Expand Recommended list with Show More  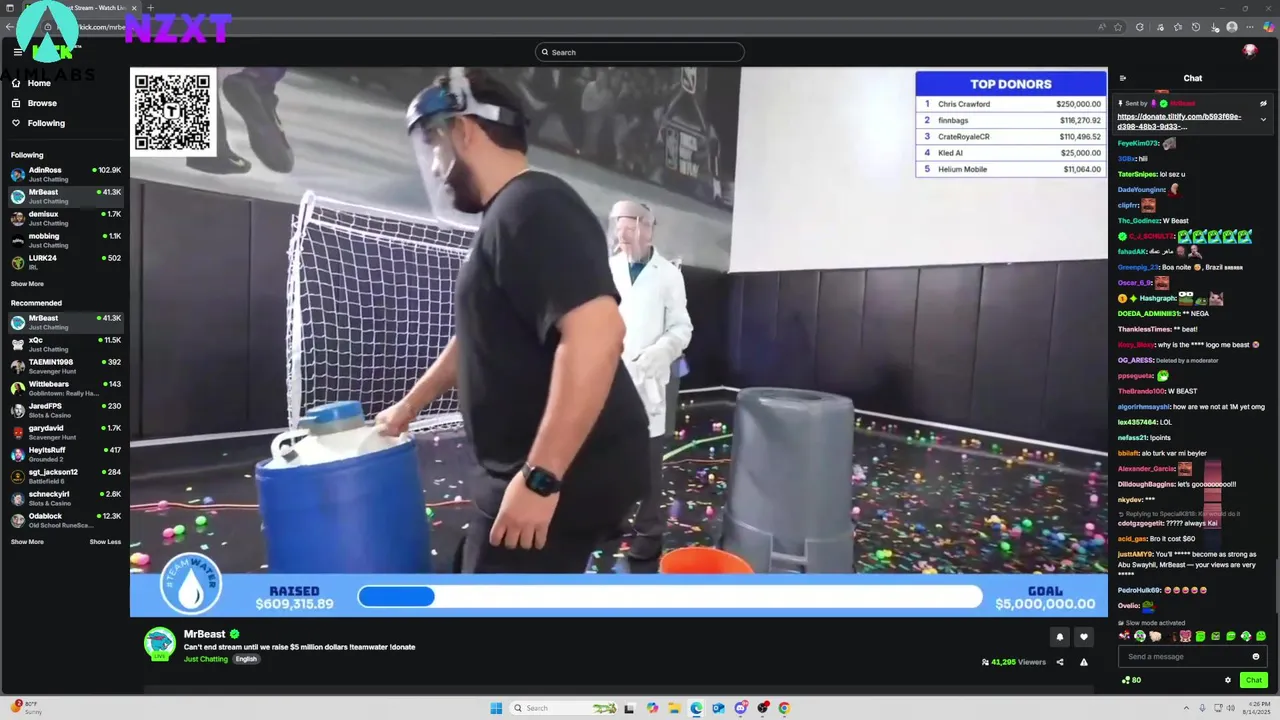27,542
